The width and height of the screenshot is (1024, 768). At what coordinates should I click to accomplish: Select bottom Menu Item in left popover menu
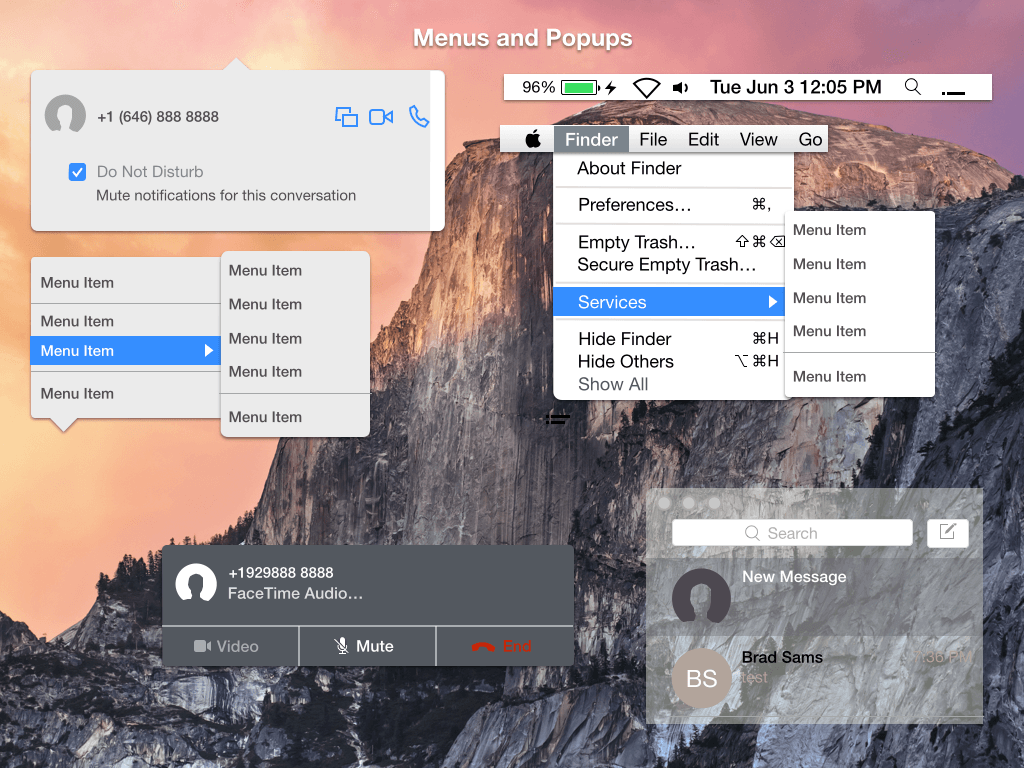point(125,394)
